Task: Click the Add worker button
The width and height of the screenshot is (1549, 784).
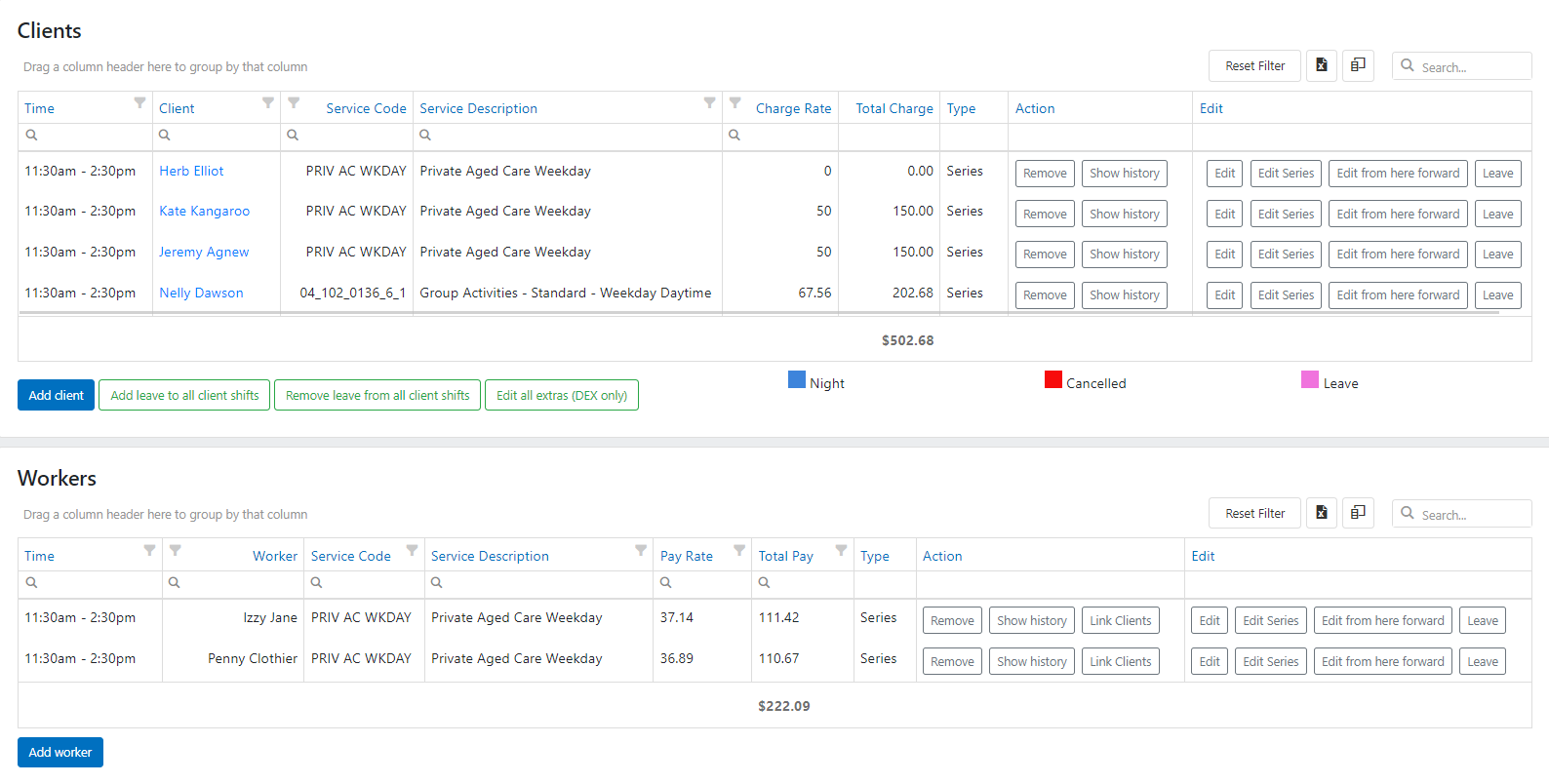Action: coord(60,752)
